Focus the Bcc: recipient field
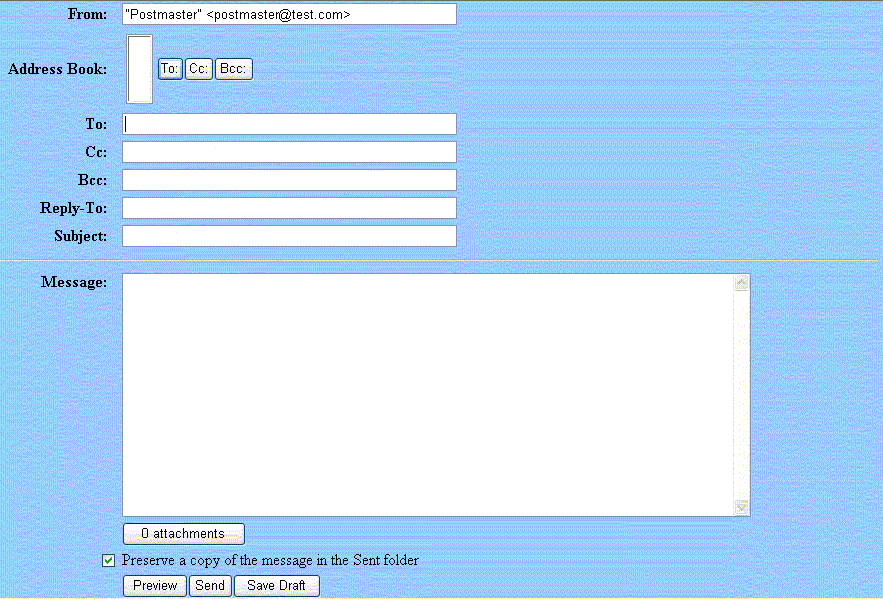 (x=289, y=180)
